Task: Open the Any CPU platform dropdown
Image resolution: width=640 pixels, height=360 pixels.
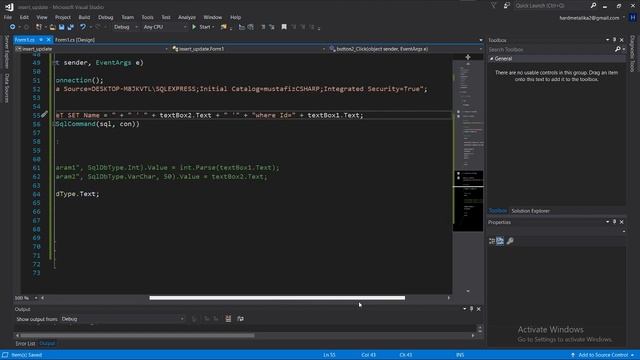Action: 165,27
